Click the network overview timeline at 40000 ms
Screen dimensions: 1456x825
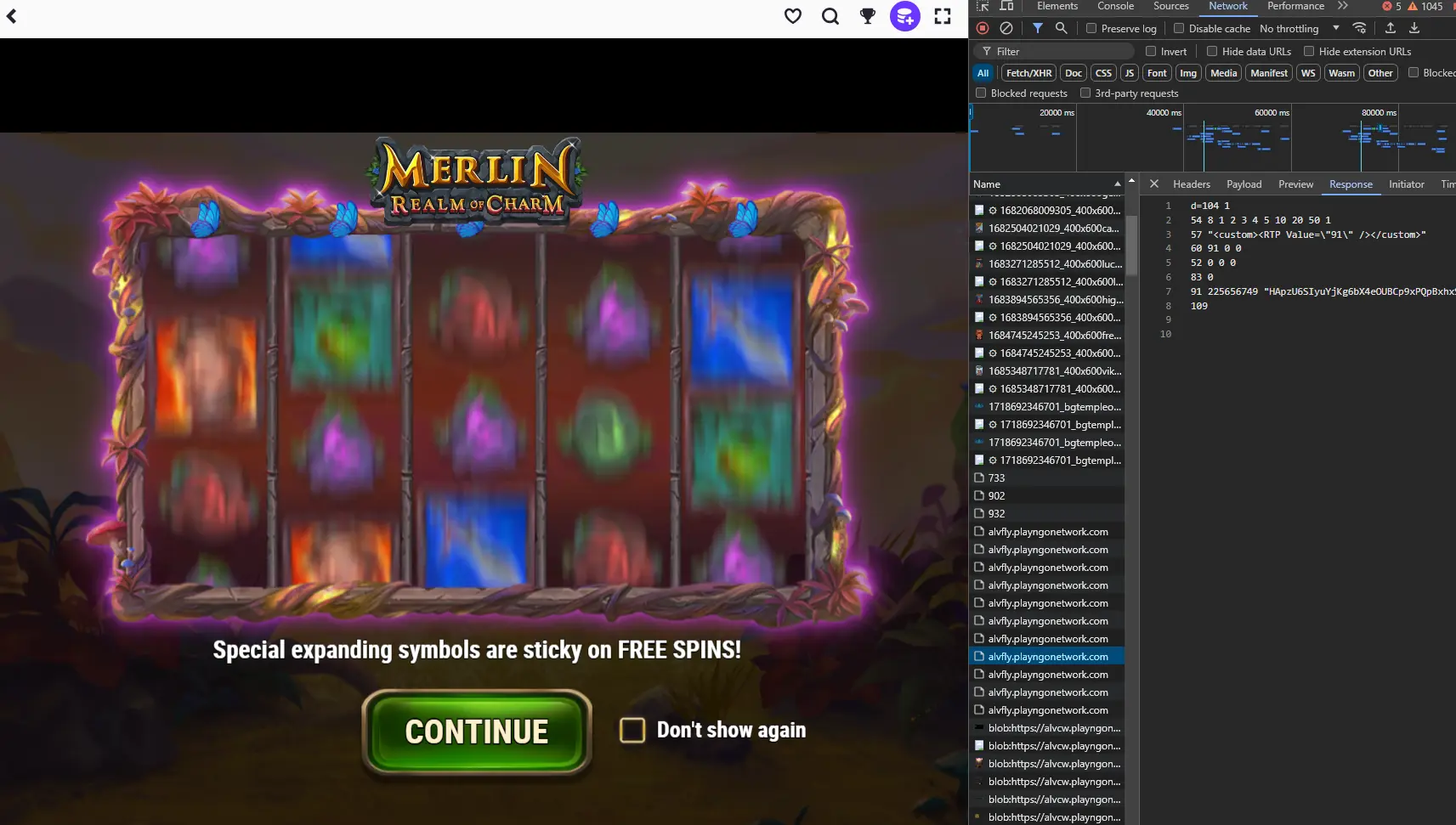1164,112
